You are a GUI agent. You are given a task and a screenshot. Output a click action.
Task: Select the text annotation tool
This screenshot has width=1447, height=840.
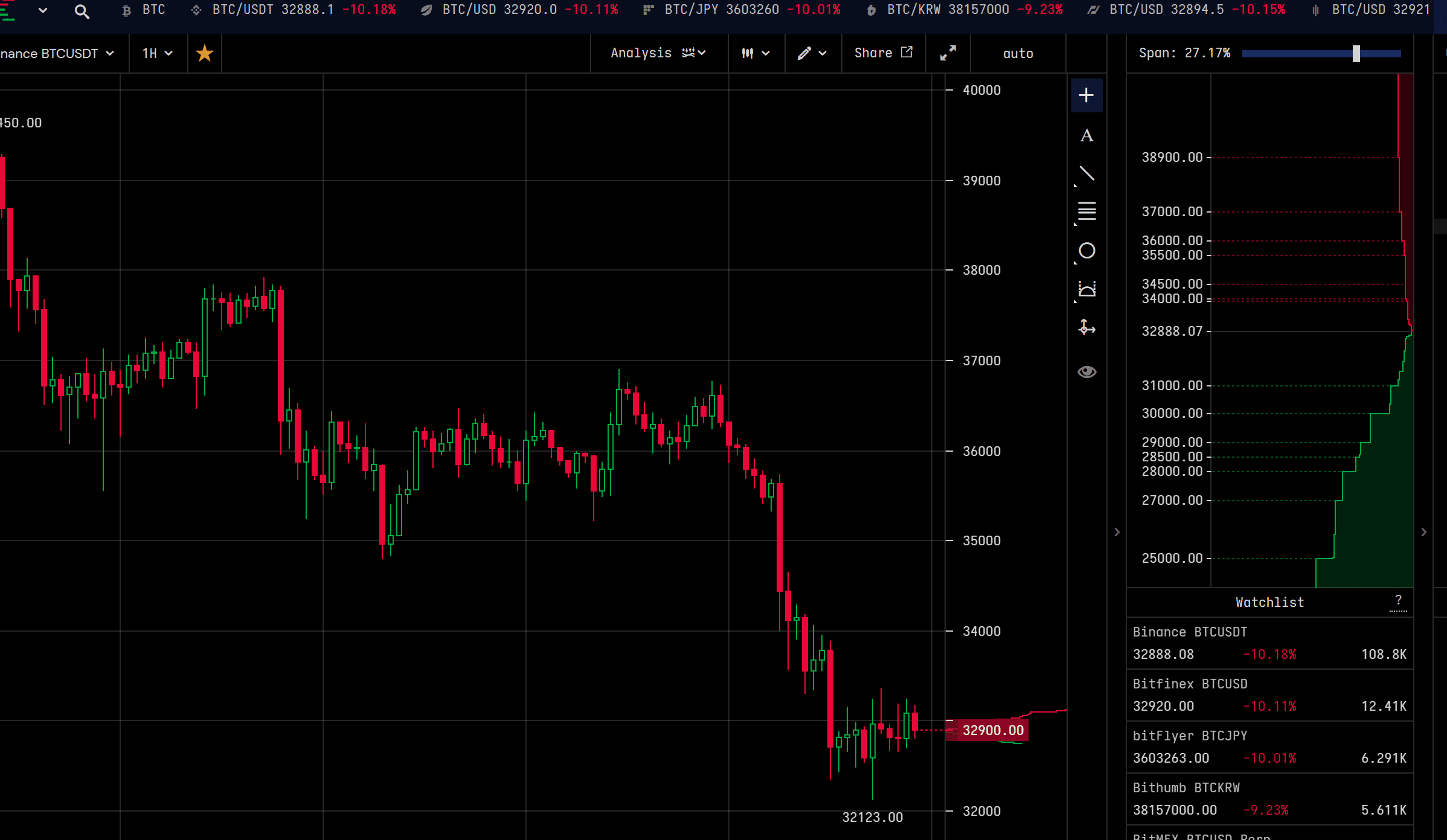pyautogui.click(x=1086, y=135)
